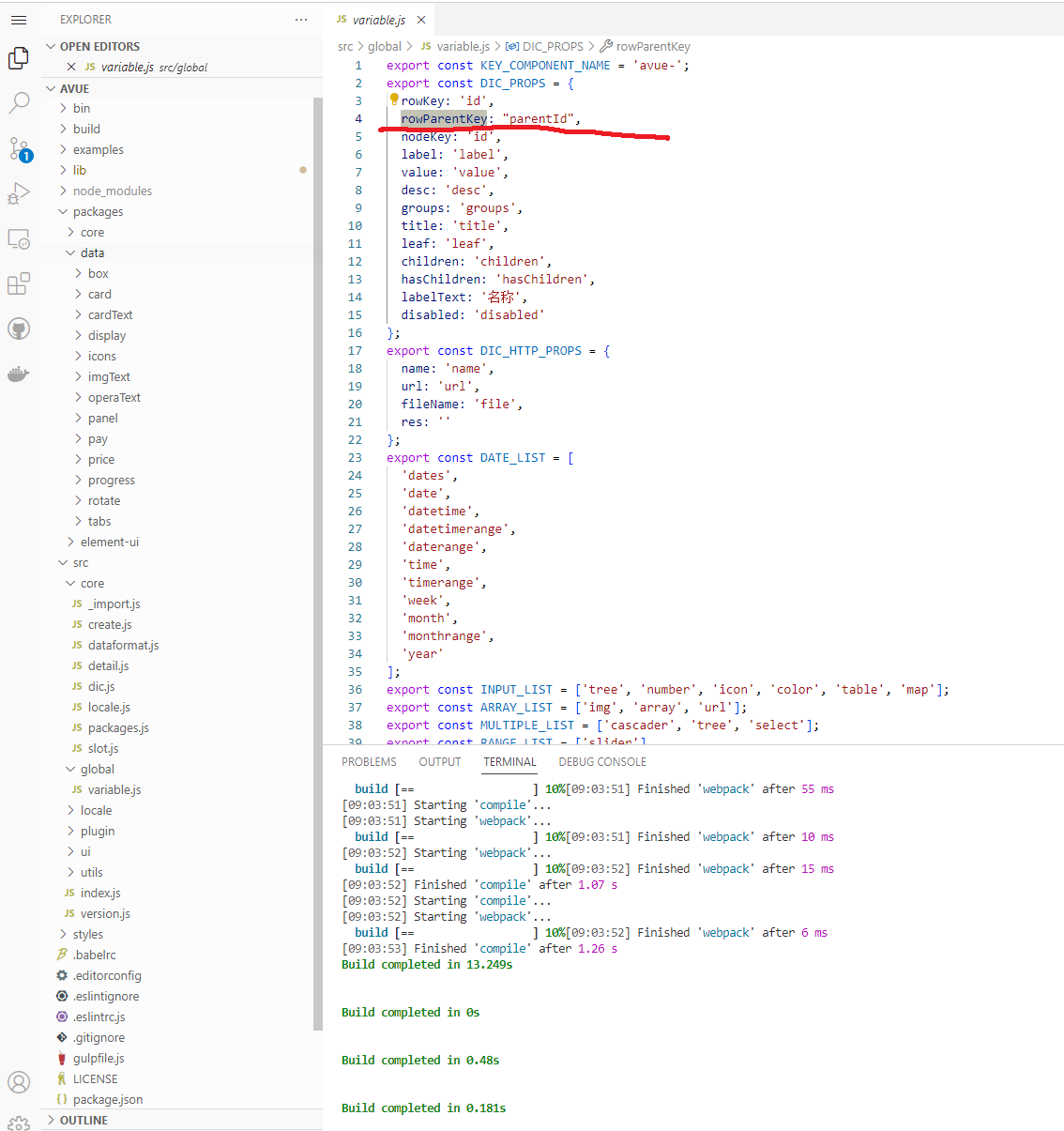Open the Source Control view showing 1 change
Viewport: 1064px width, 1131px height.
click(x=18, y=149)
